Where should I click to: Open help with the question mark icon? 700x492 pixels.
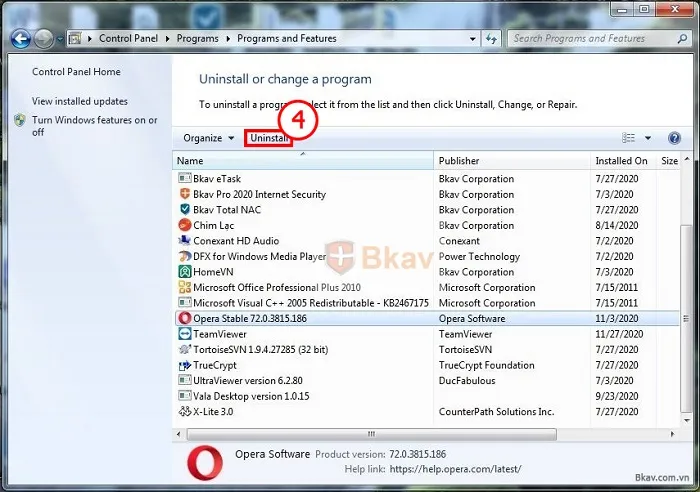click(674, 138)
